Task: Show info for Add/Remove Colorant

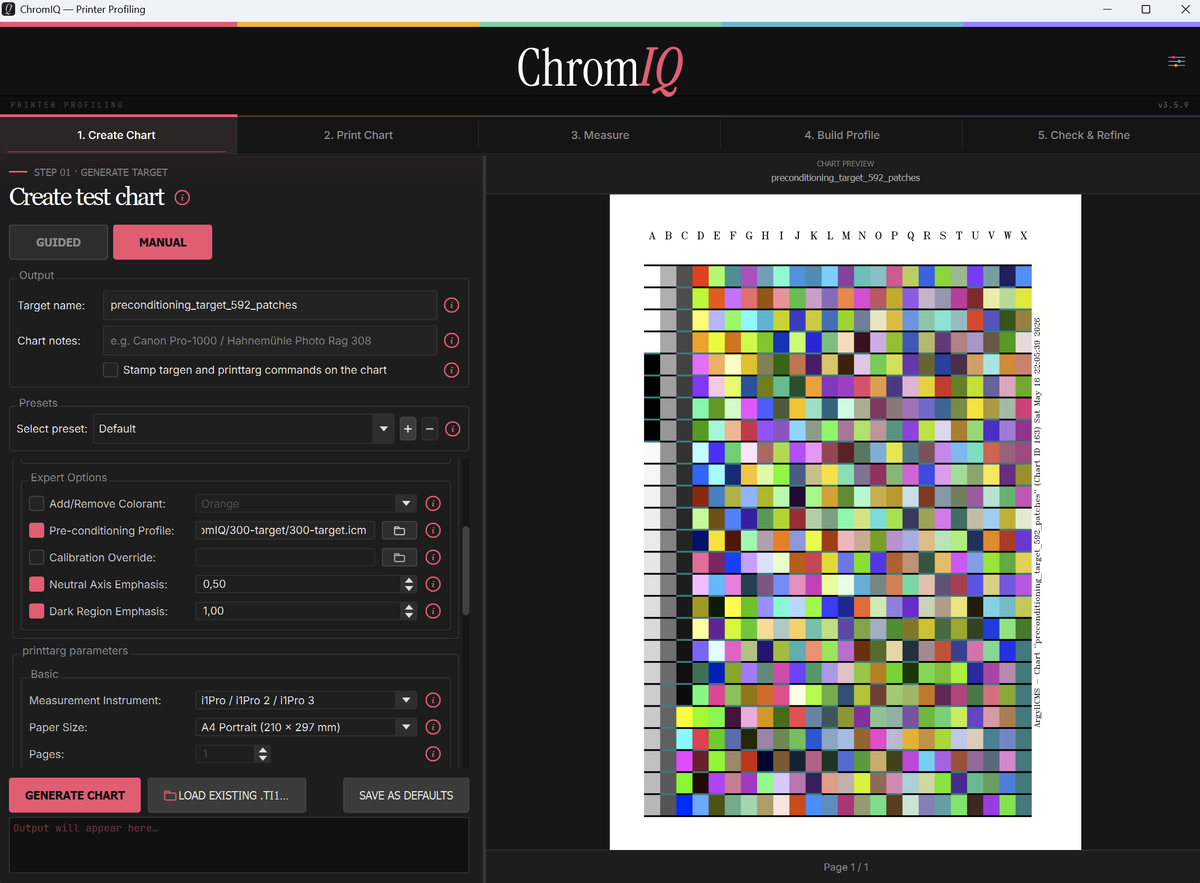Action: coord(433,504)
